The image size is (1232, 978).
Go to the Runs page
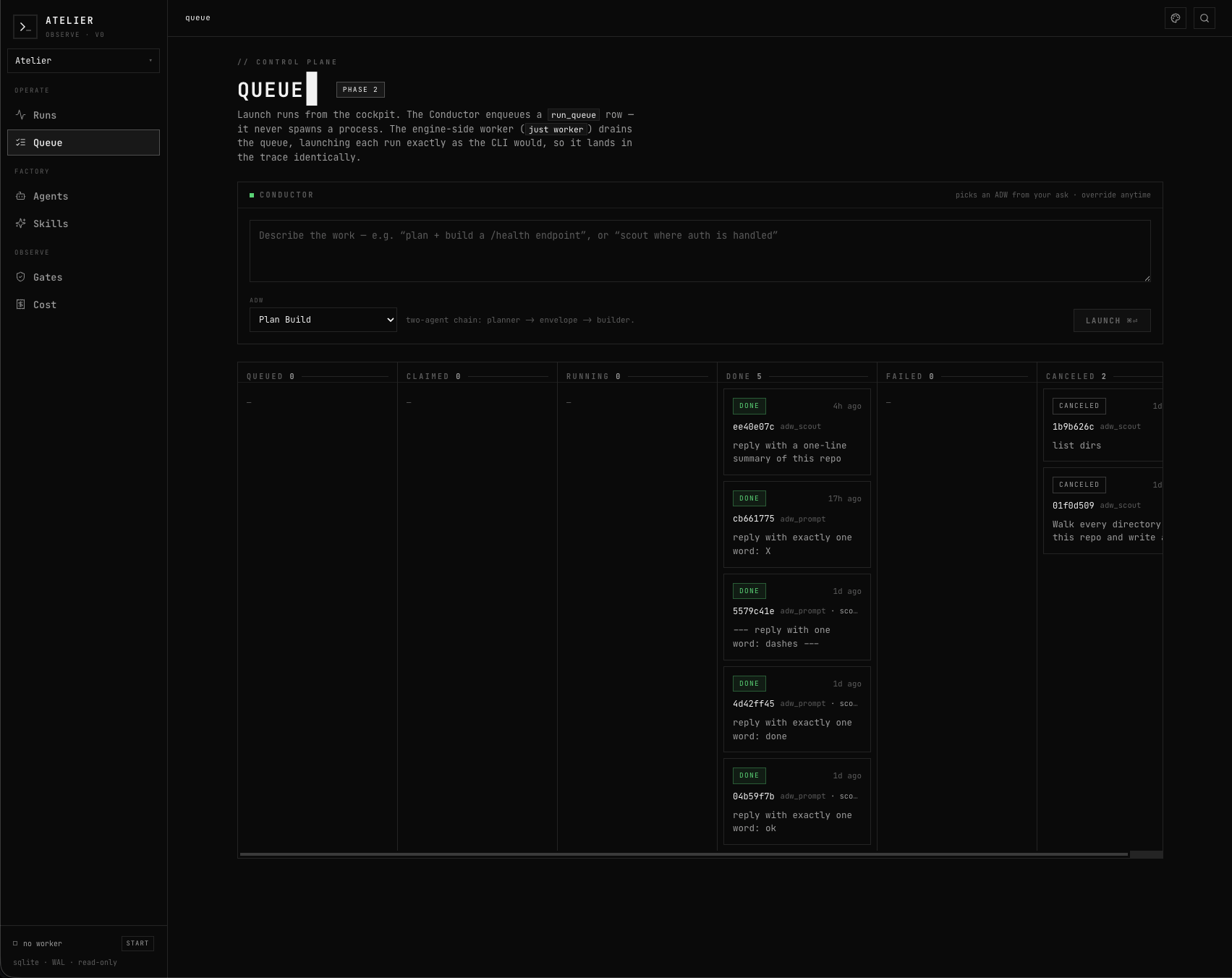(83, 115)
